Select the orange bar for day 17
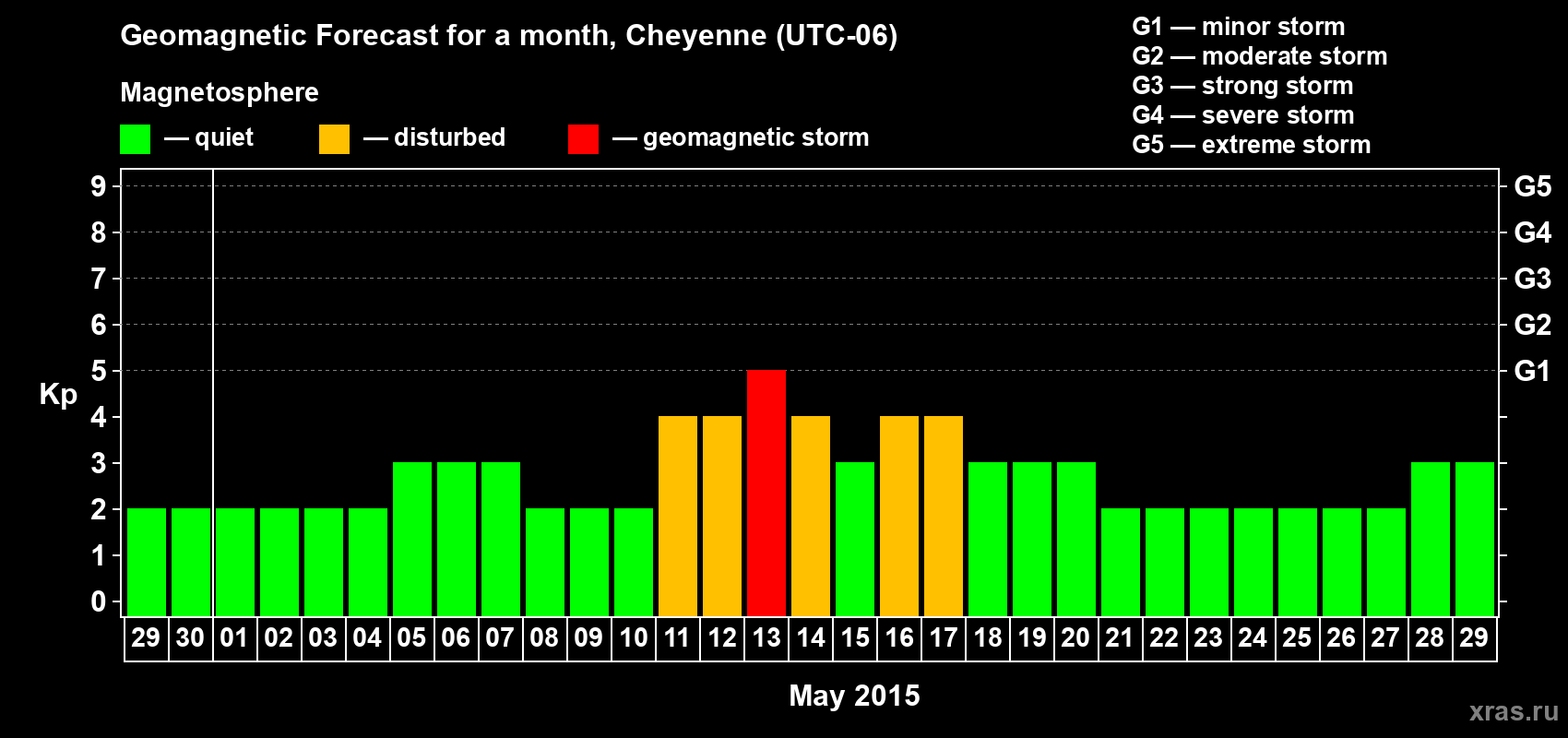The image size is (1568, 738). point(944,516)
